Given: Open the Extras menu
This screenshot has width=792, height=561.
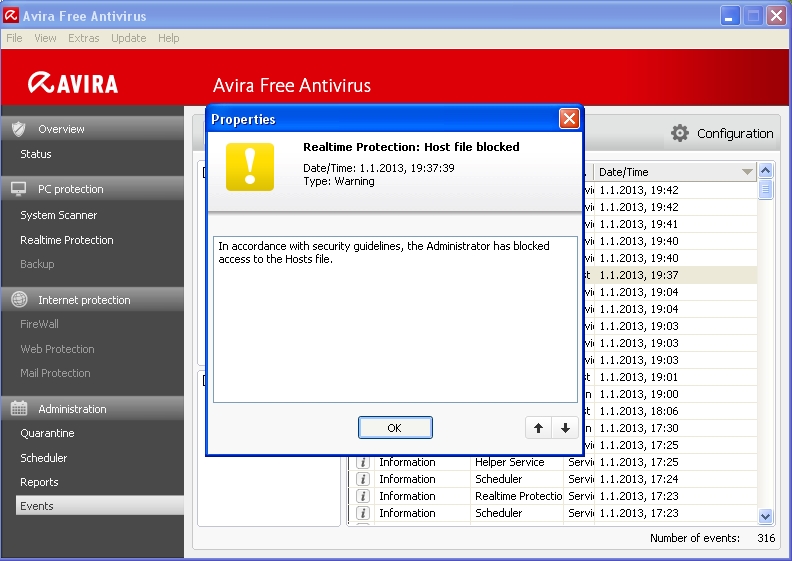Looking at the screenshot, I should [x=84, y=38].
